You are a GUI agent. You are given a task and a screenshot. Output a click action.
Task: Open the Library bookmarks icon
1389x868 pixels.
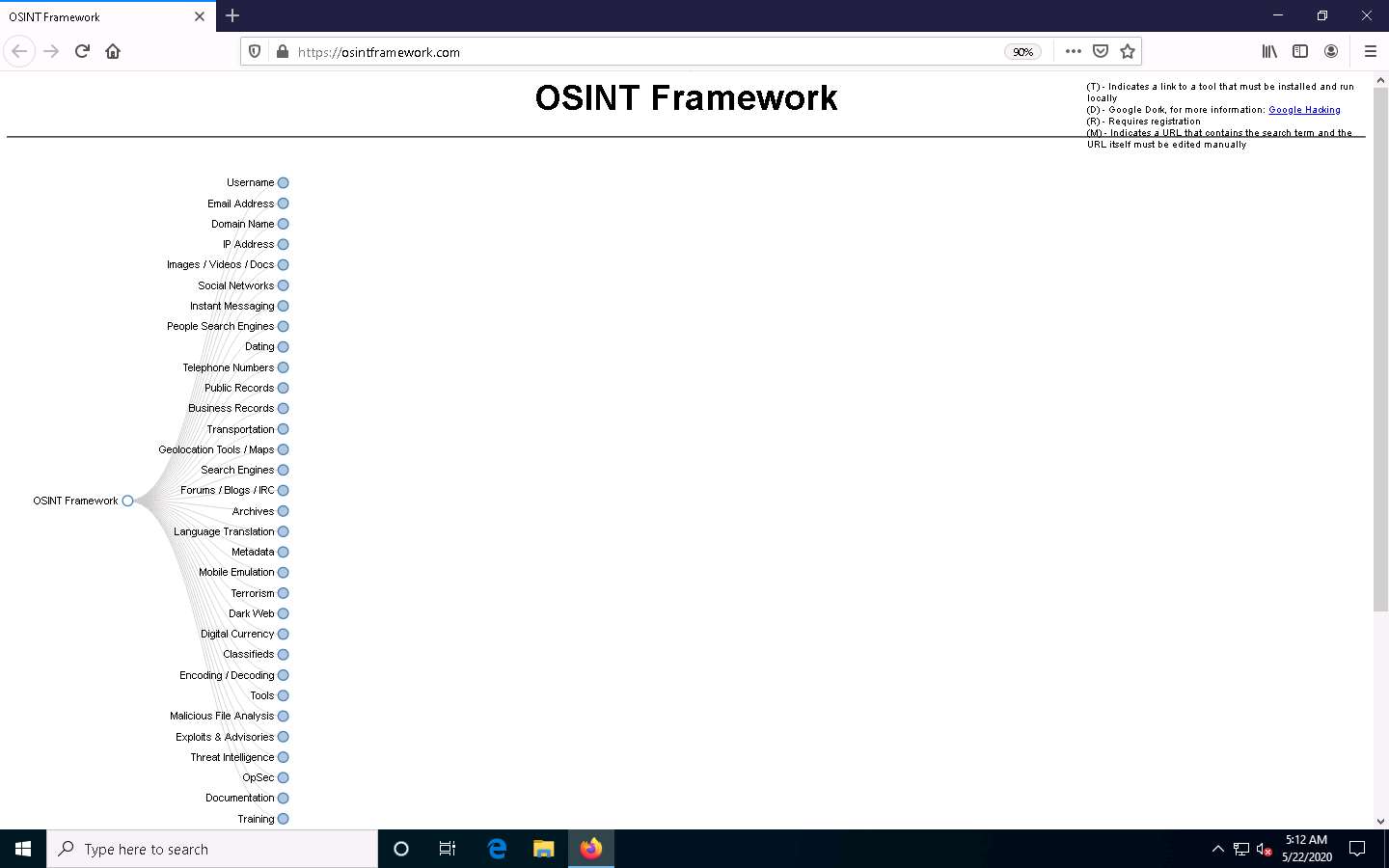point(1269,51)
